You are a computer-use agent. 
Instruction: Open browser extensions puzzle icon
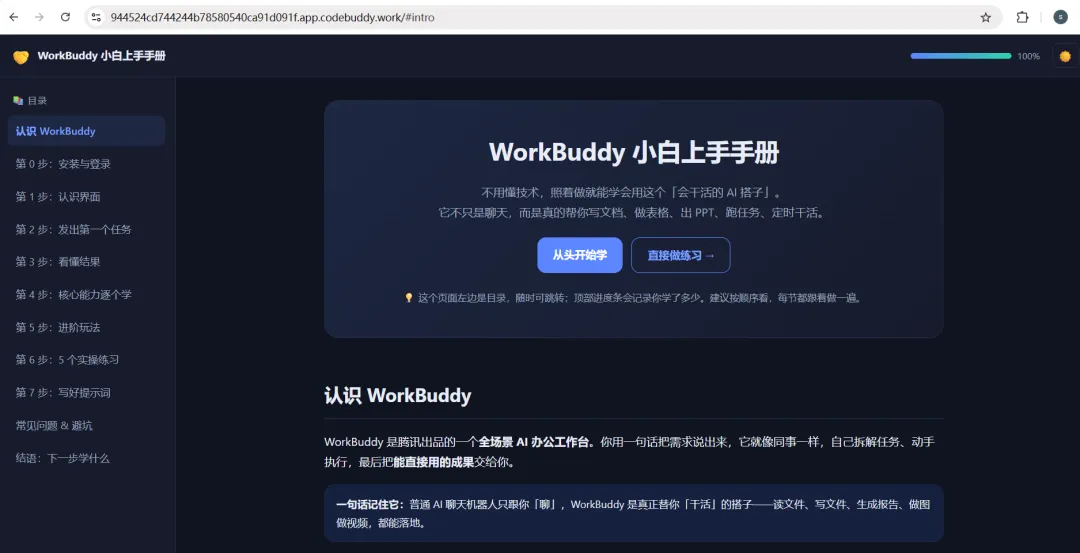pyautogui.click(x=1023, y=17)
